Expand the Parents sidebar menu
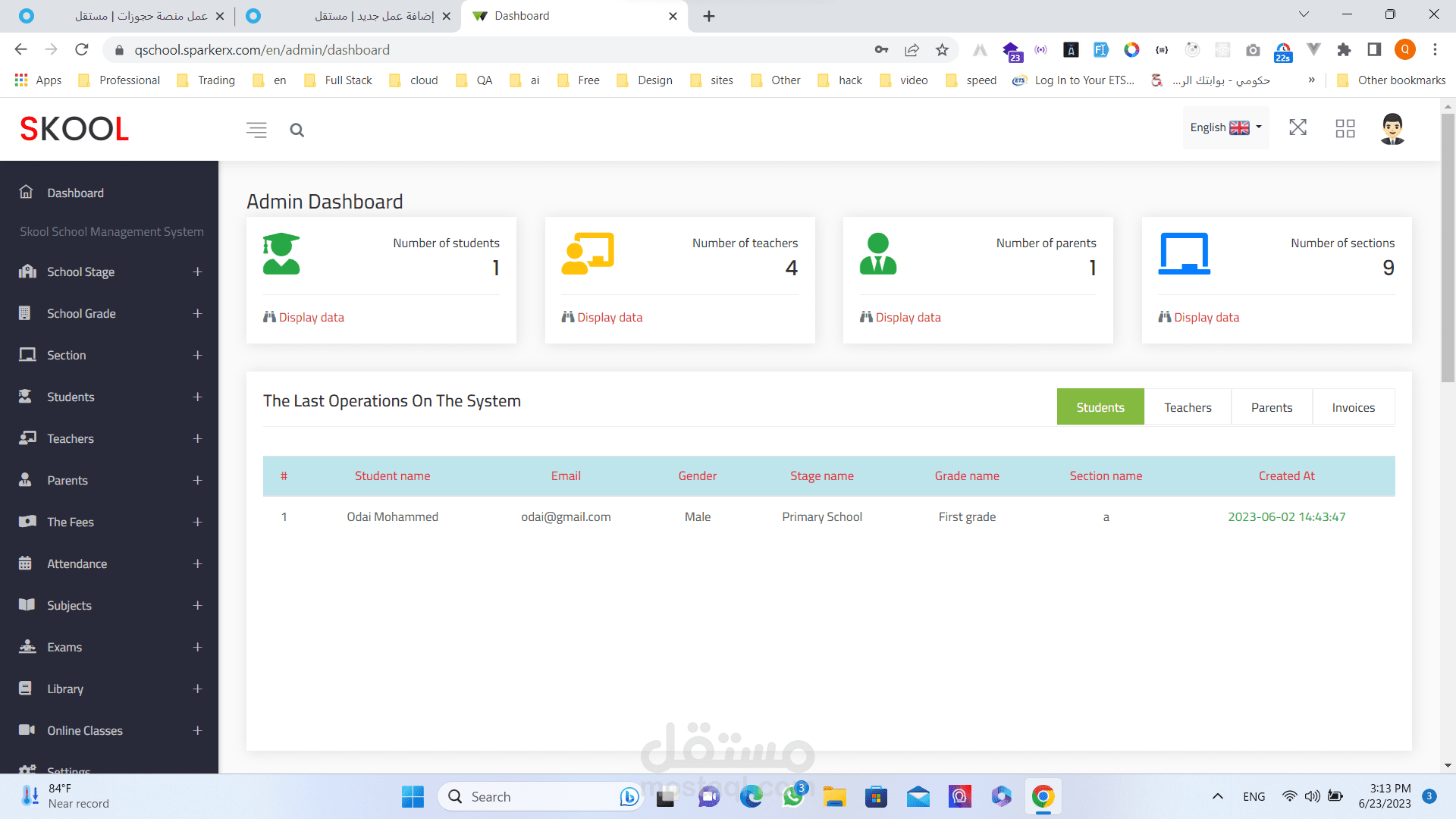Screen dimensions: 1456x819 click(197, 480)
